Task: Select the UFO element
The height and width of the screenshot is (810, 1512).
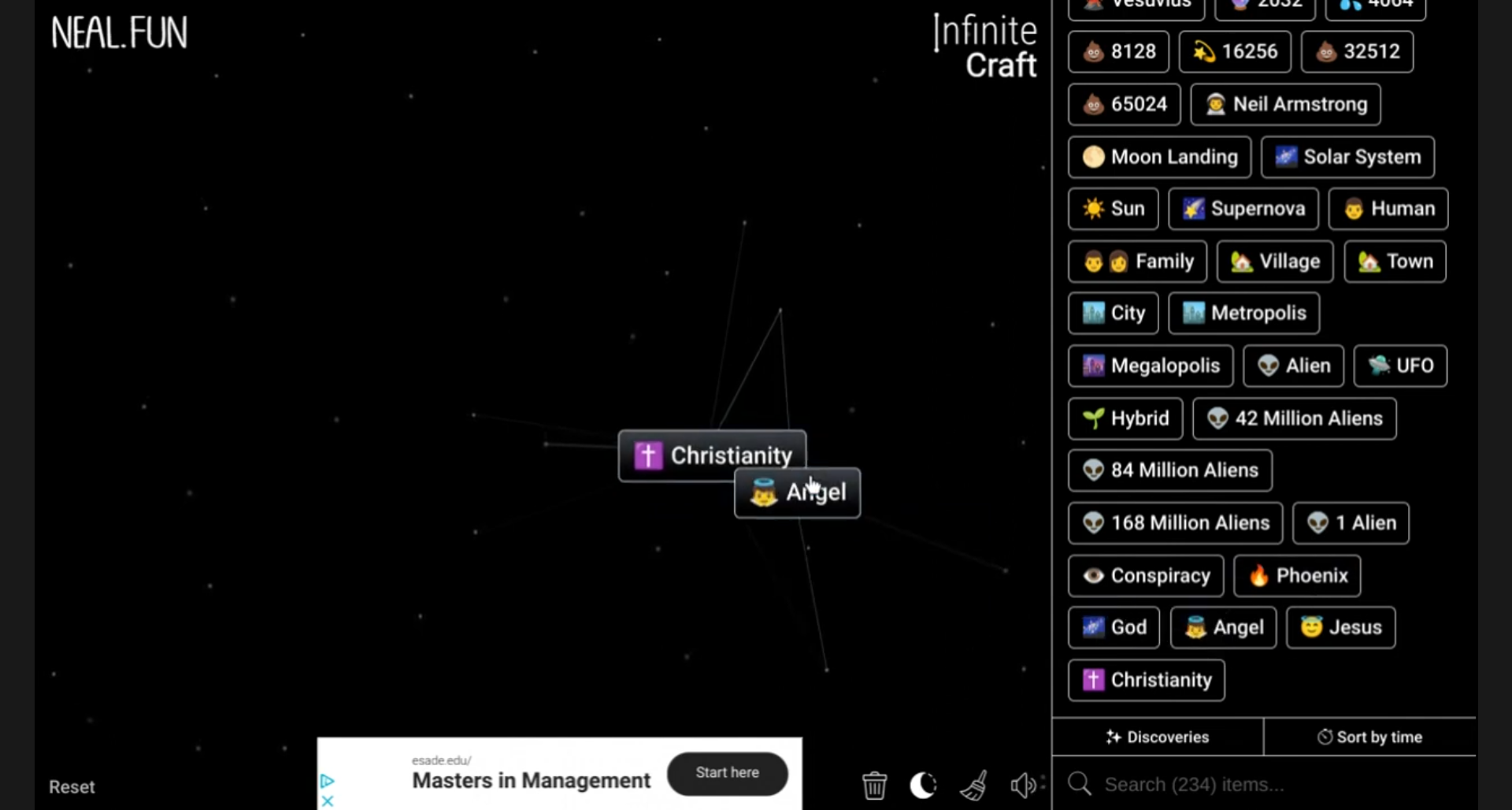Action: click(x=1400, y=366)
